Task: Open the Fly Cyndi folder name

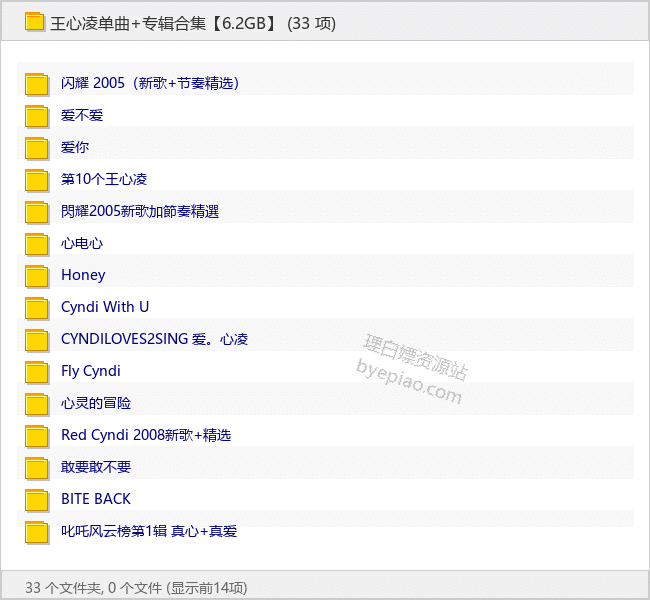Action: 91,371
